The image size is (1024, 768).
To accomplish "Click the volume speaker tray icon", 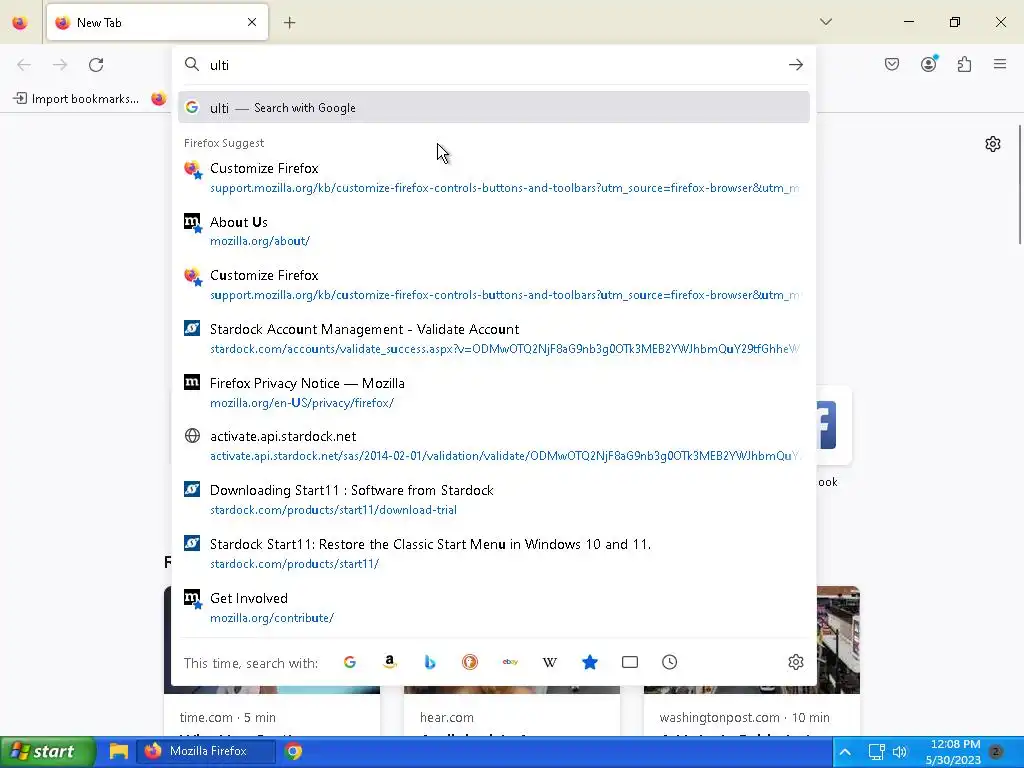I will (900, 752).
